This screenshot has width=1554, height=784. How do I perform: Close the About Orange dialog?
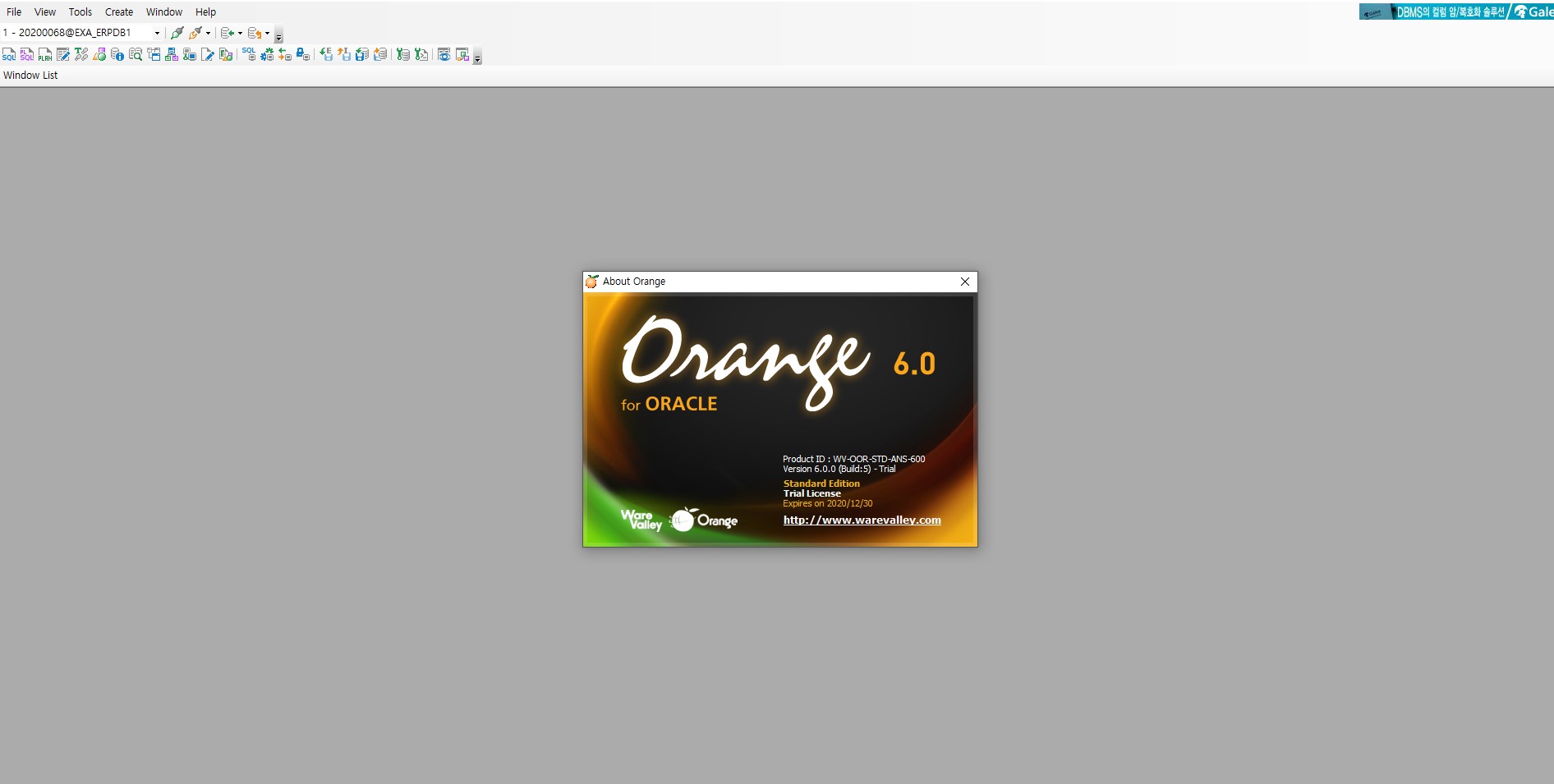pyautogui.click(x=965, y=282)
